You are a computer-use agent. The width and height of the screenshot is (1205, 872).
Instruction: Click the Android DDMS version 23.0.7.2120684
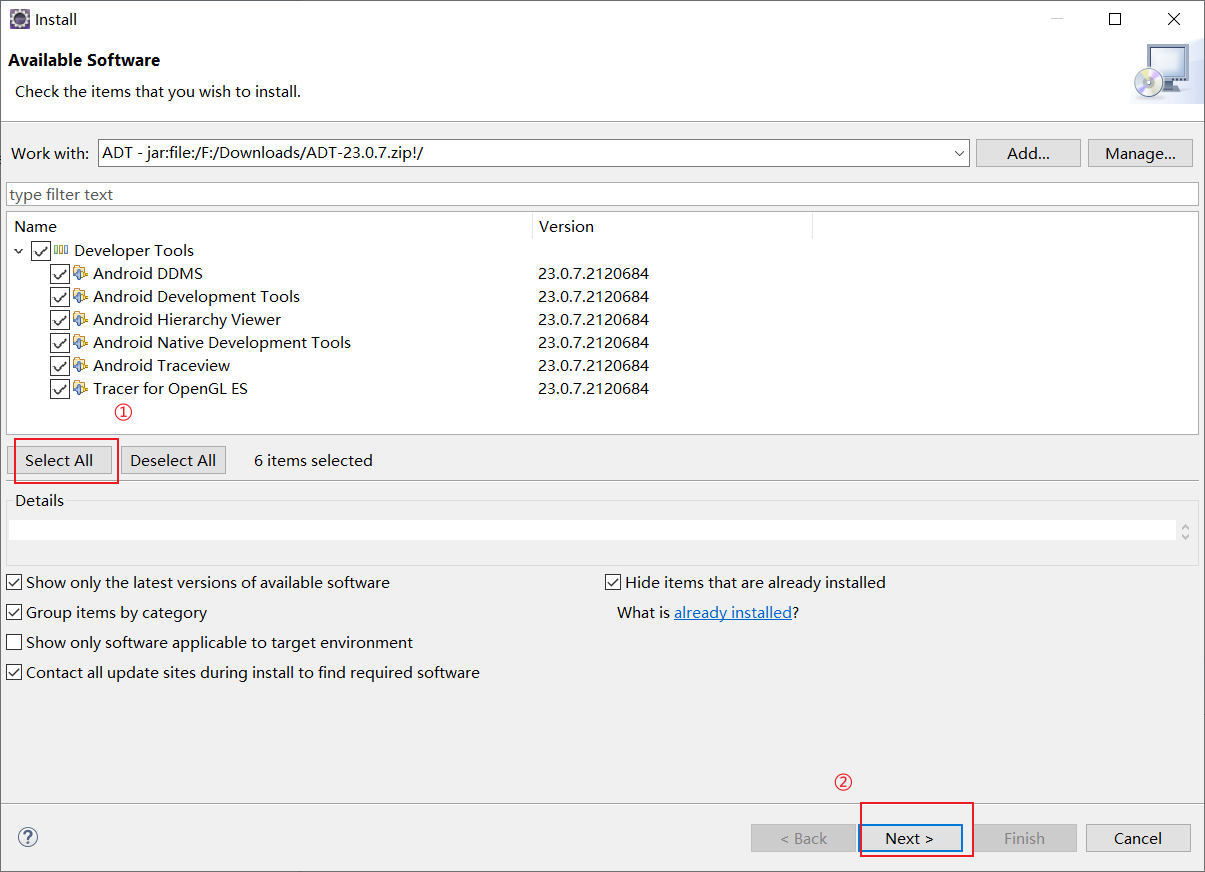coord(593,273)
